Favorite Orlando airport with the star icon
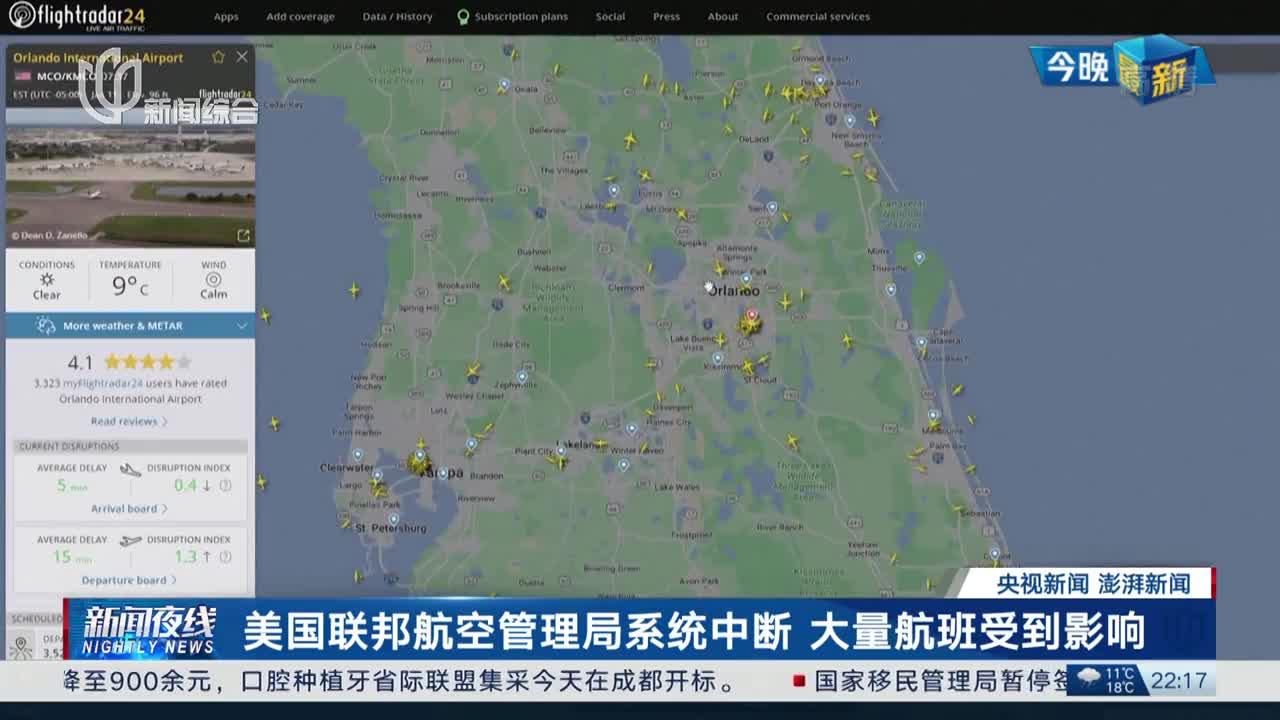Screen dimensions: 1280x720 (218, 57)
